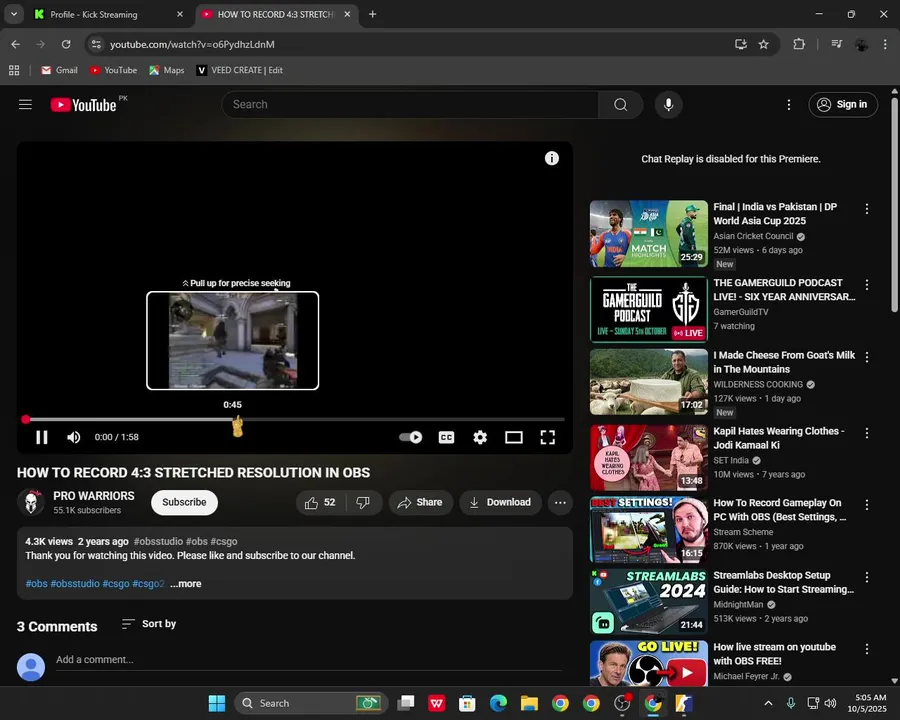Open the Sort by comments menu

pyautogui.click(x=149, y=624)
